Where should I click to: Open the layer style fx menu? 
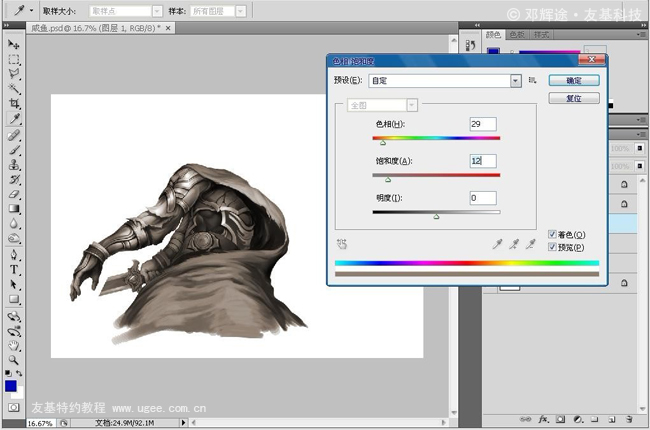543,420
